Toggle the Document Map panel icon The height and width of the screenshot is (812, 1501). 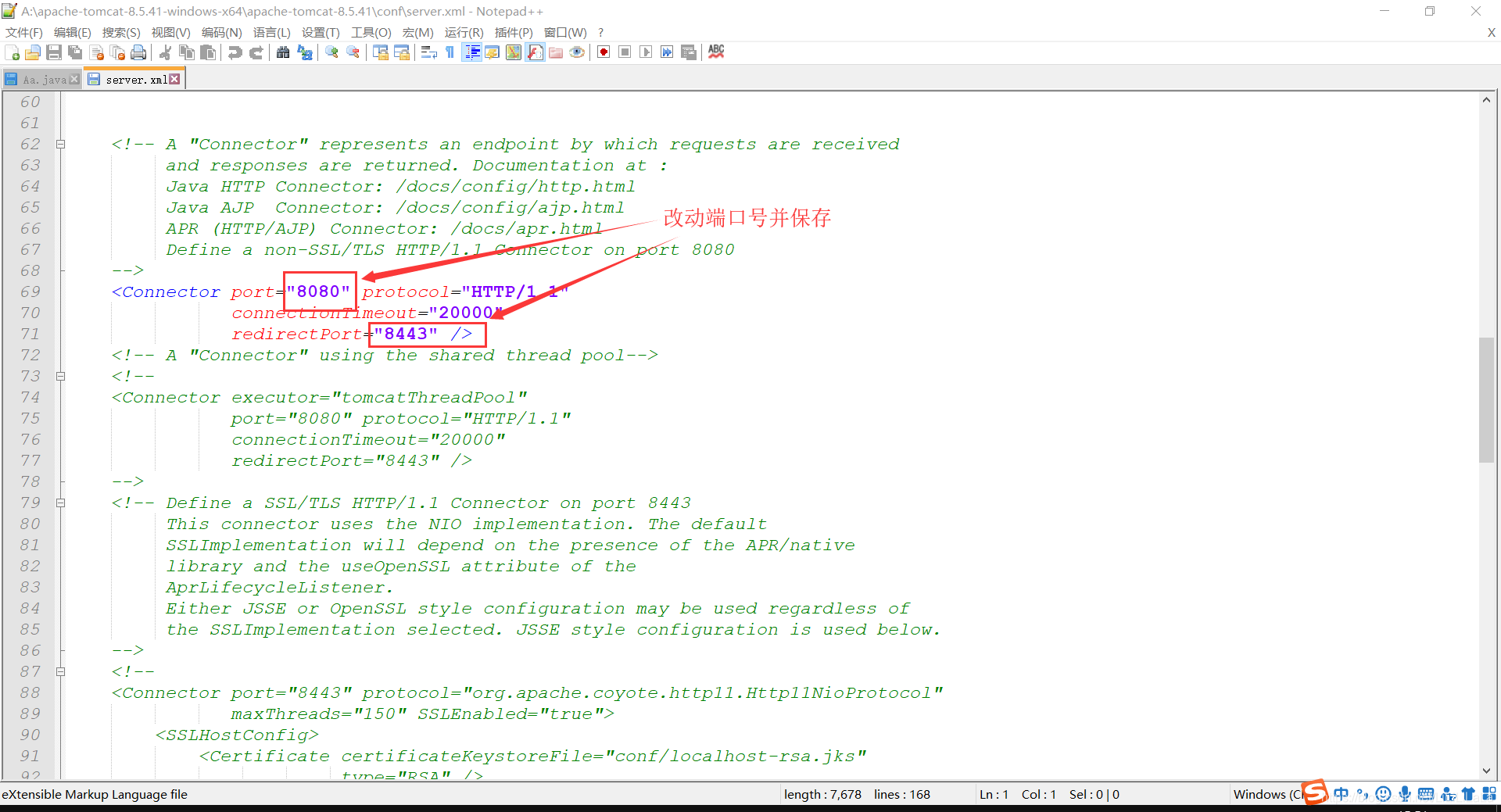tap(514, 52)
